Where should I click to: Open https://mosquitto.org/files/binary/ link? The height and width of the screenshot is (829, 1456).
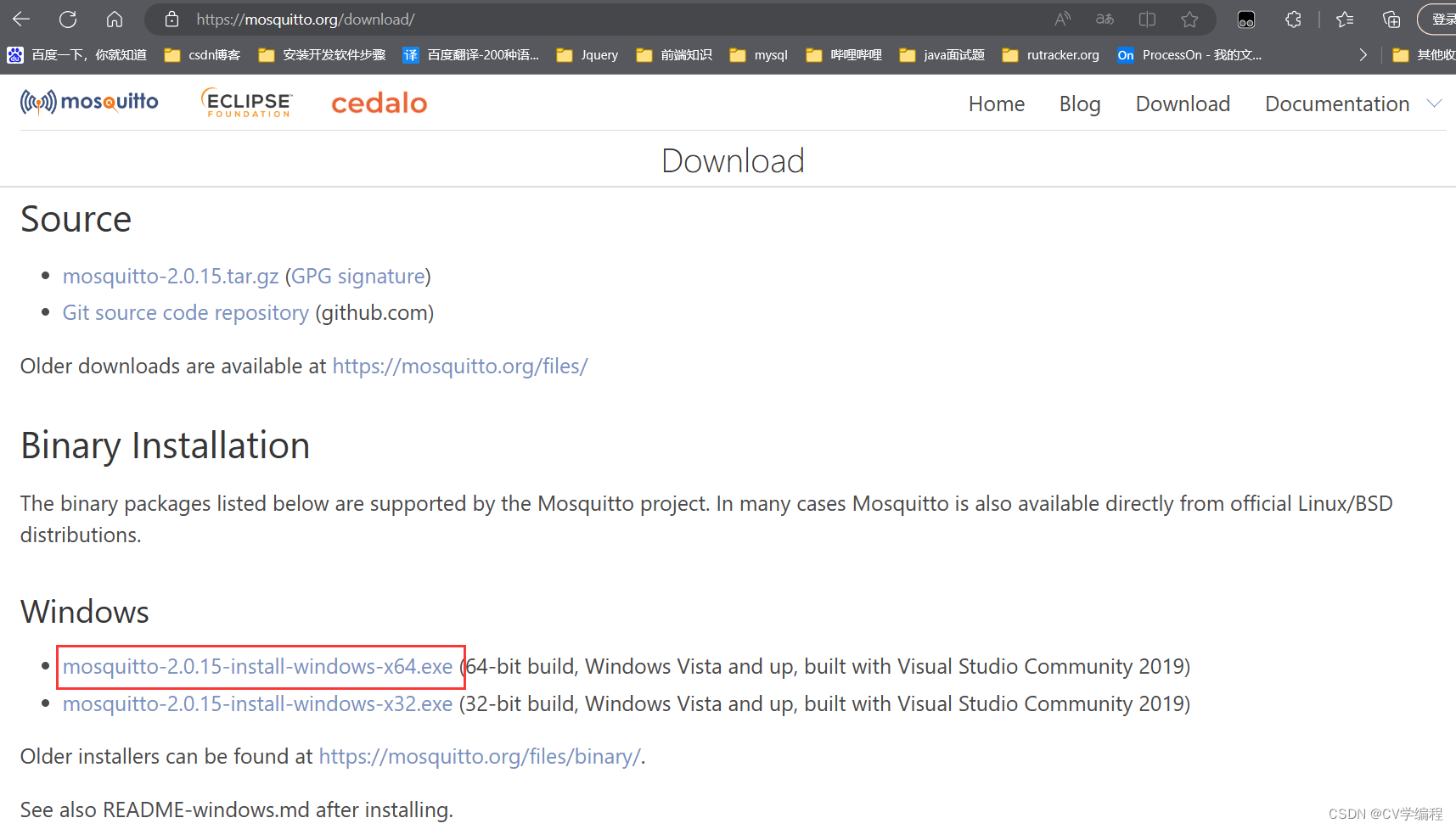[x=480, y=757]
